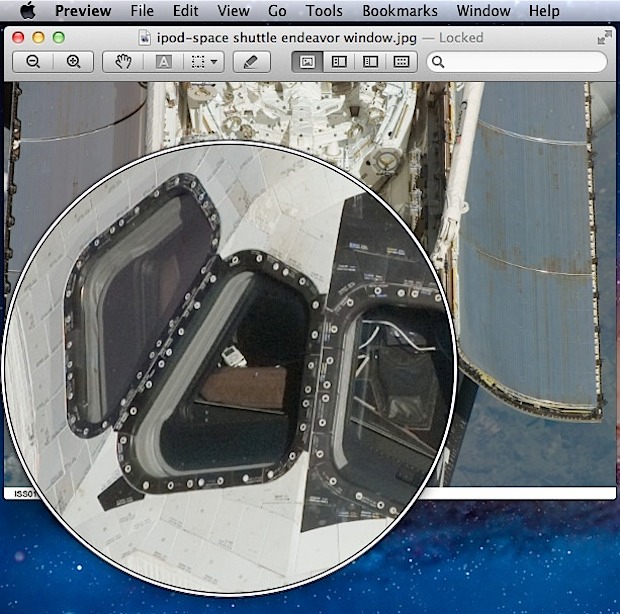Select the Text selection tool

click(163, 62)
